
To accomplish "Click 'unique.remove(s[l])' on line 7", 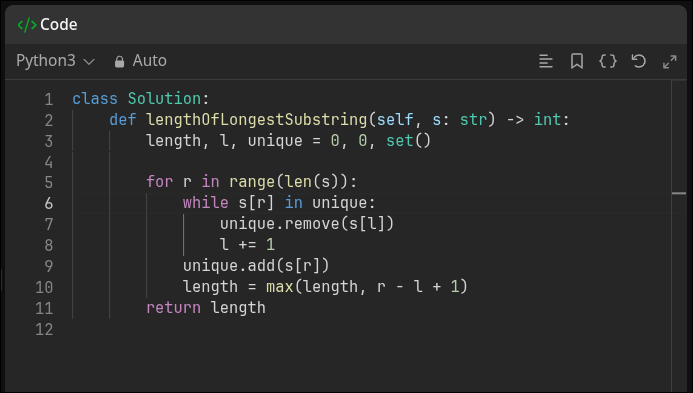I will click(x=307, y=224).
